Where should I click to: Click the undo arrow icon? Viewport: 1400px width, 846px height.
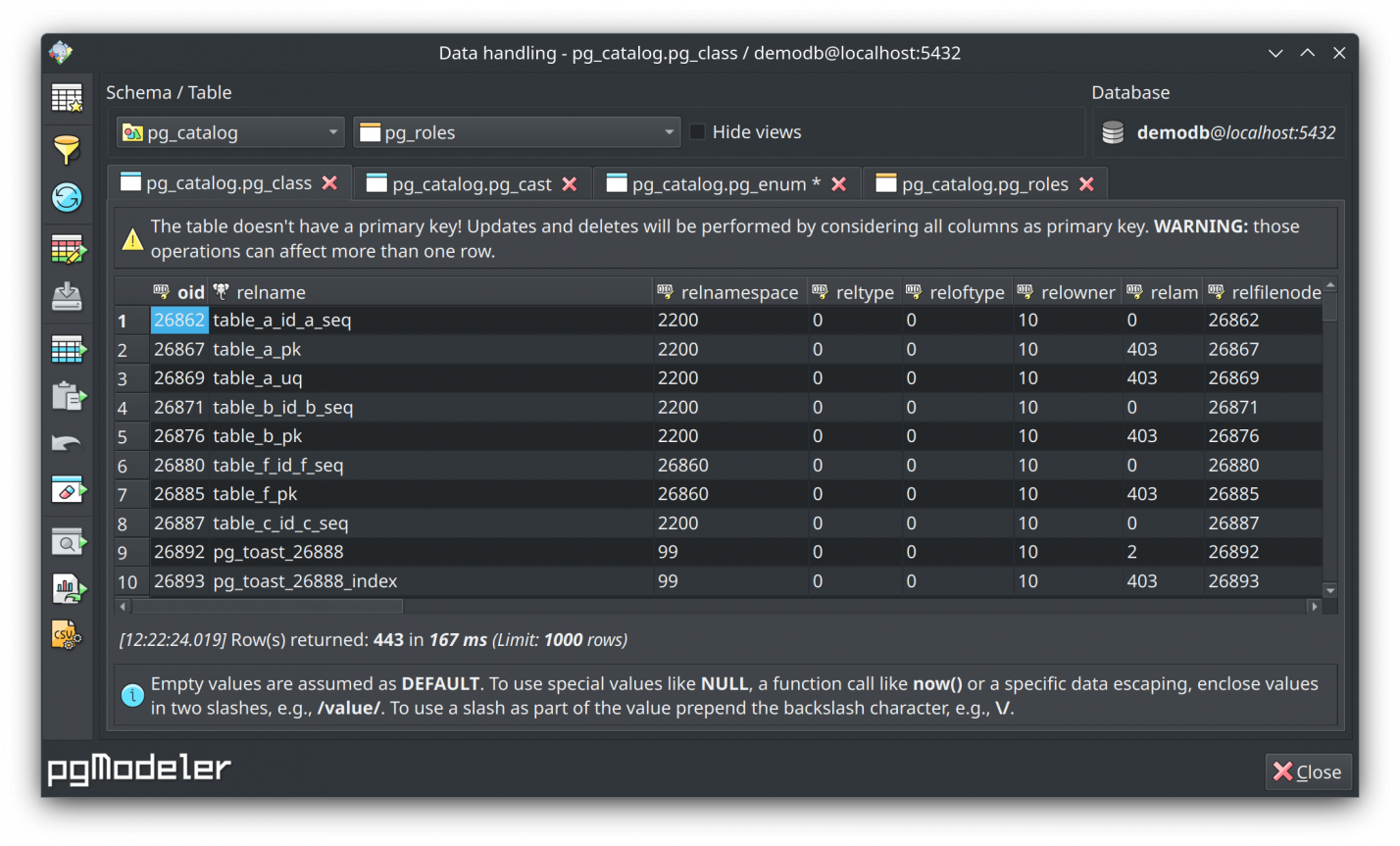(x=67, y=443)
